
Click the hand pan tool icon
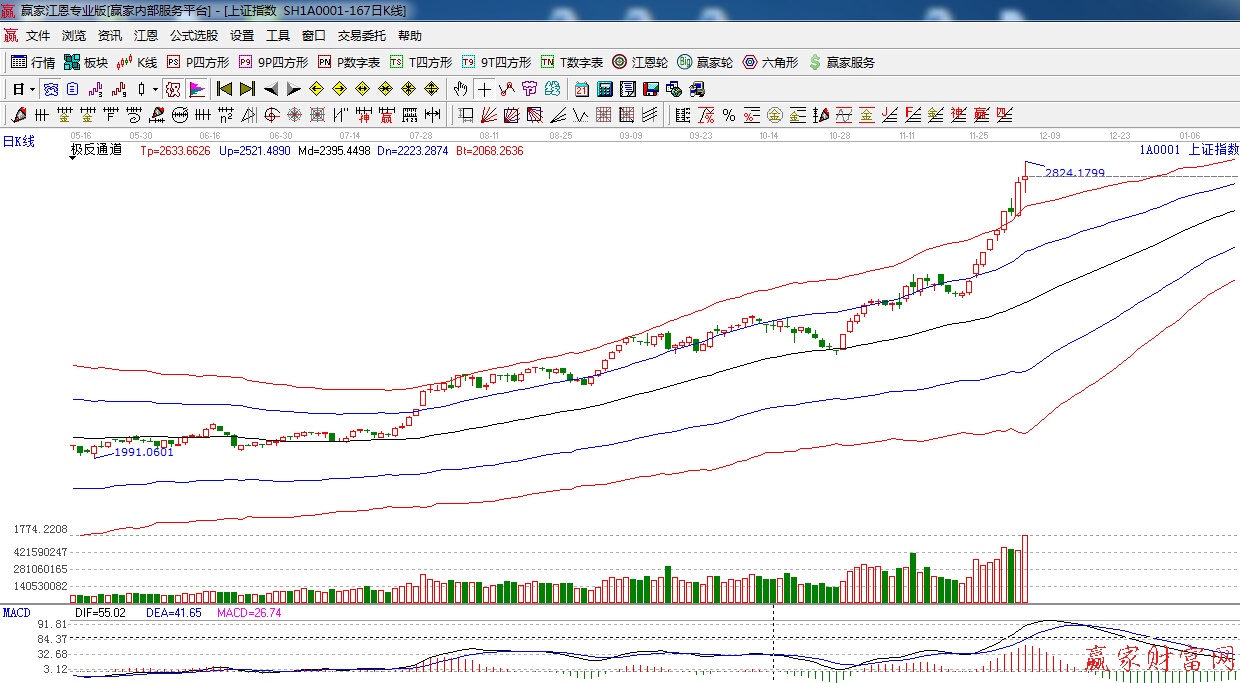[460, 89]
